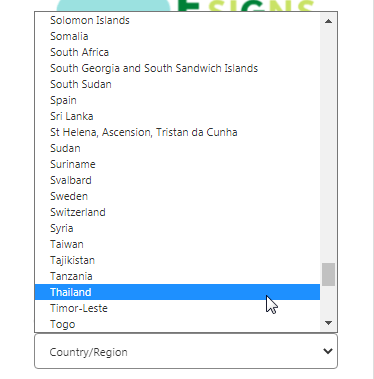The image size is (374, 379).
Task: Pick Timor-Leste from the dropdown
Action: [x=177, y=308]
